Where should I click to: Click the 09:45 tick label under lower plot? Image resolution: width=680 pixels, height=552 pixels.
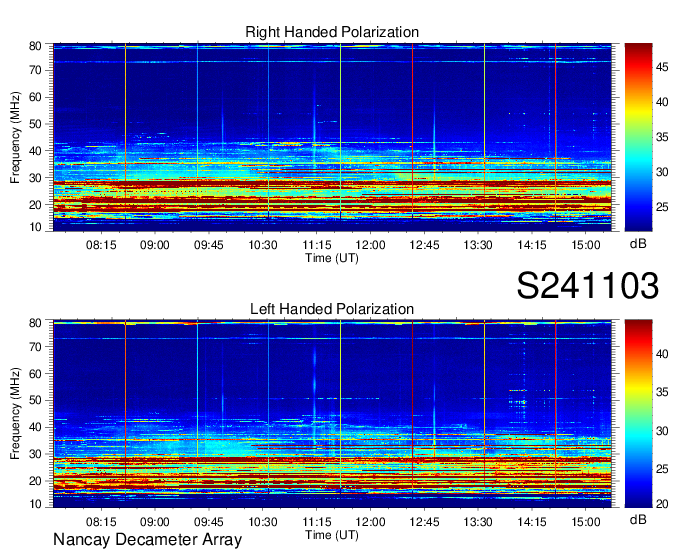[209, 522]
